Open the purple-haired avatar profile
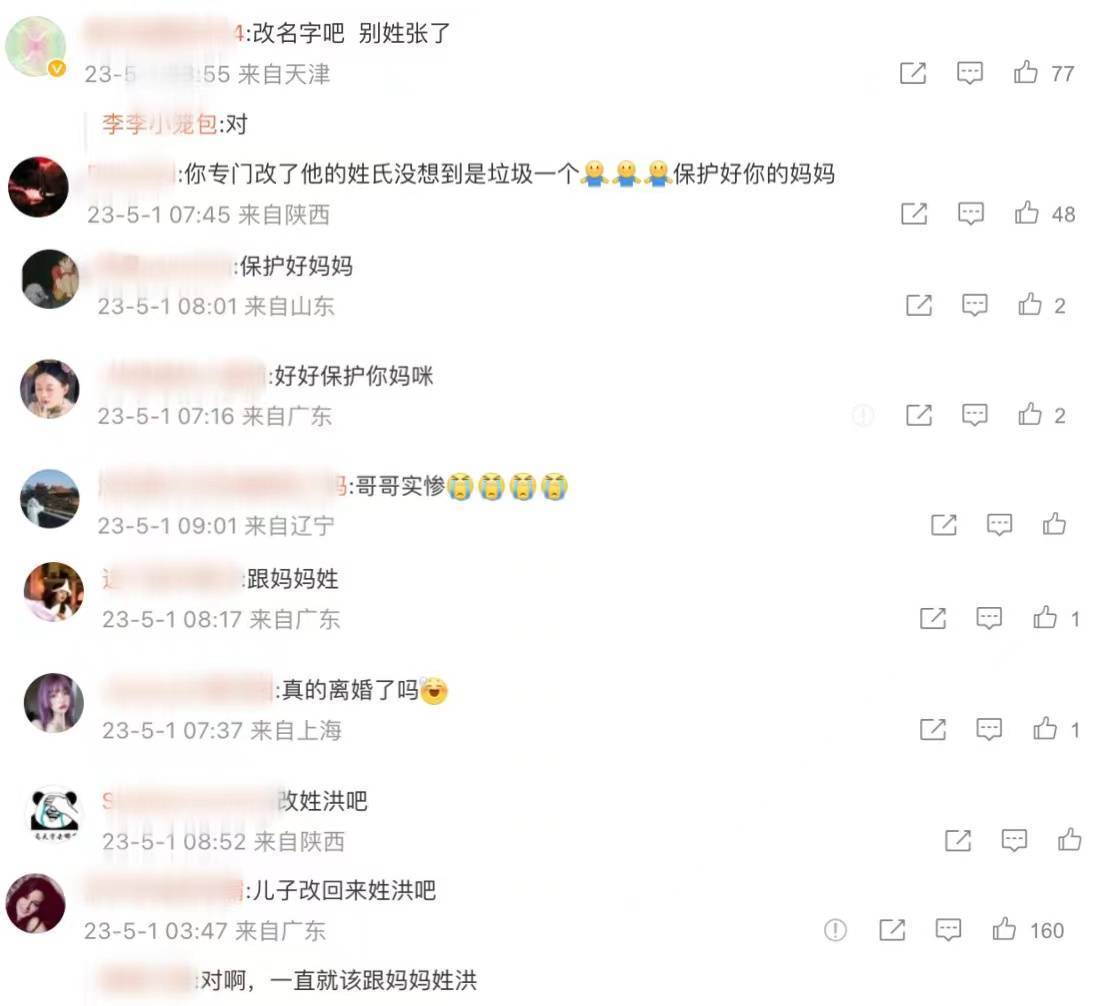 click(53, 703)
